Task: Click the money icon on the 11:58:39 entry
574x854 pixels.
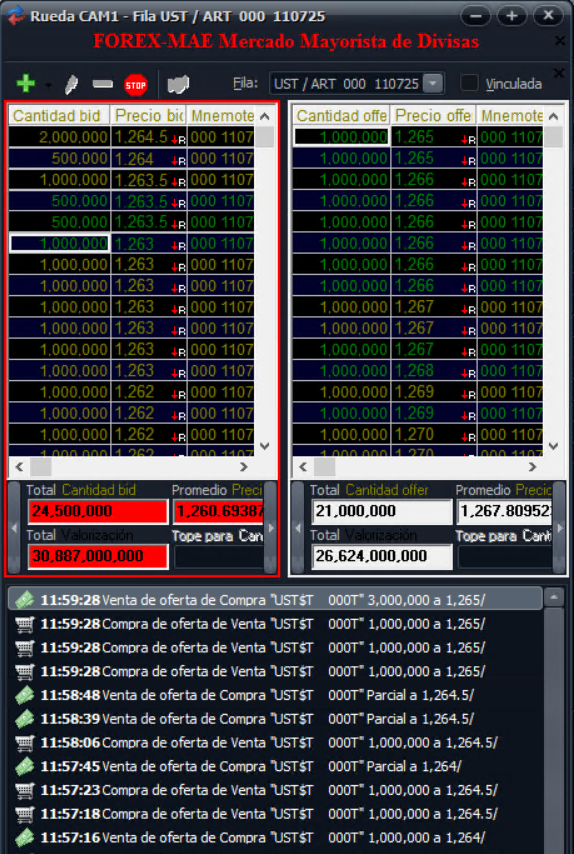Action: (25, 719)
